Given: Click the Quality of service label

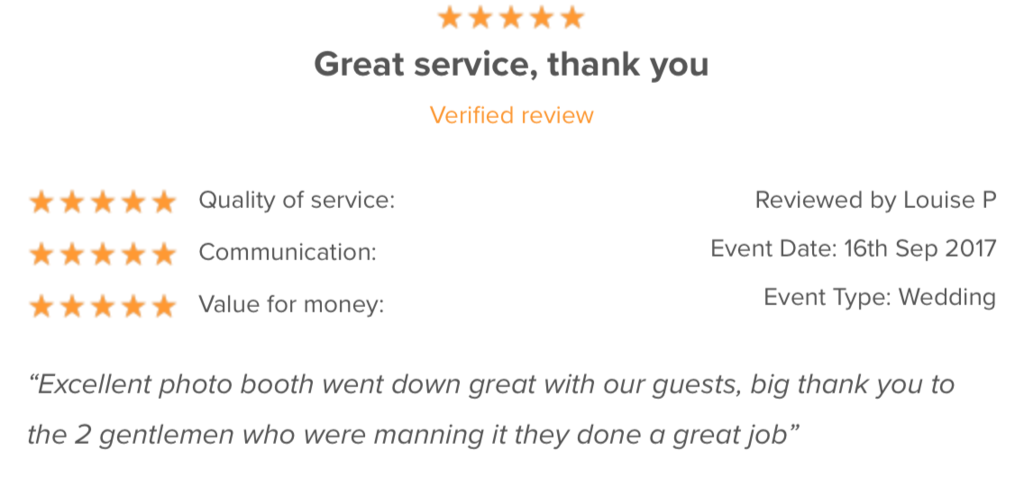Looking at the screenshot, I should [x=297, y=200].
